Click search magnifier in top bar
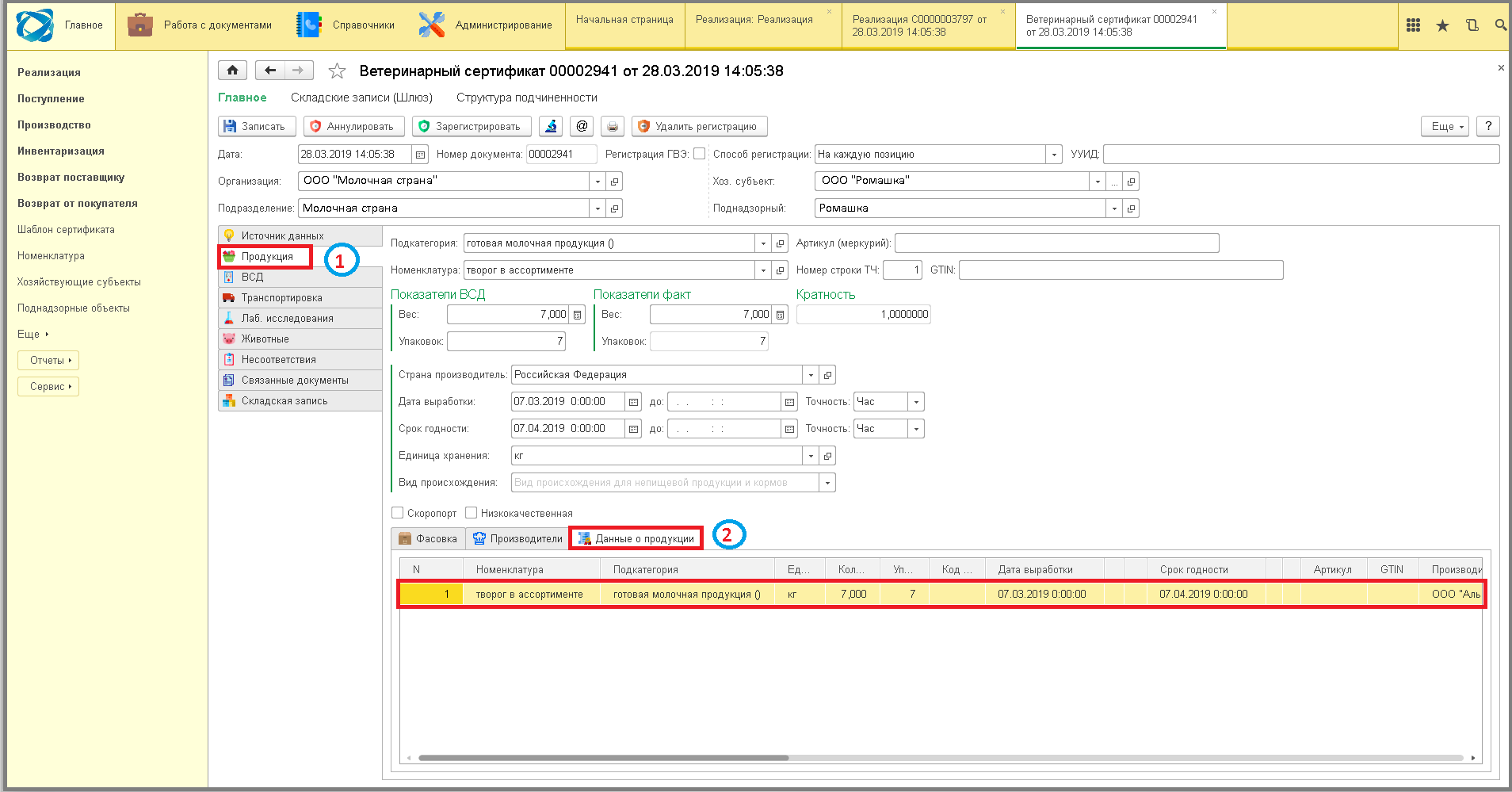The image size is (1512, 792). (1500, 25)
